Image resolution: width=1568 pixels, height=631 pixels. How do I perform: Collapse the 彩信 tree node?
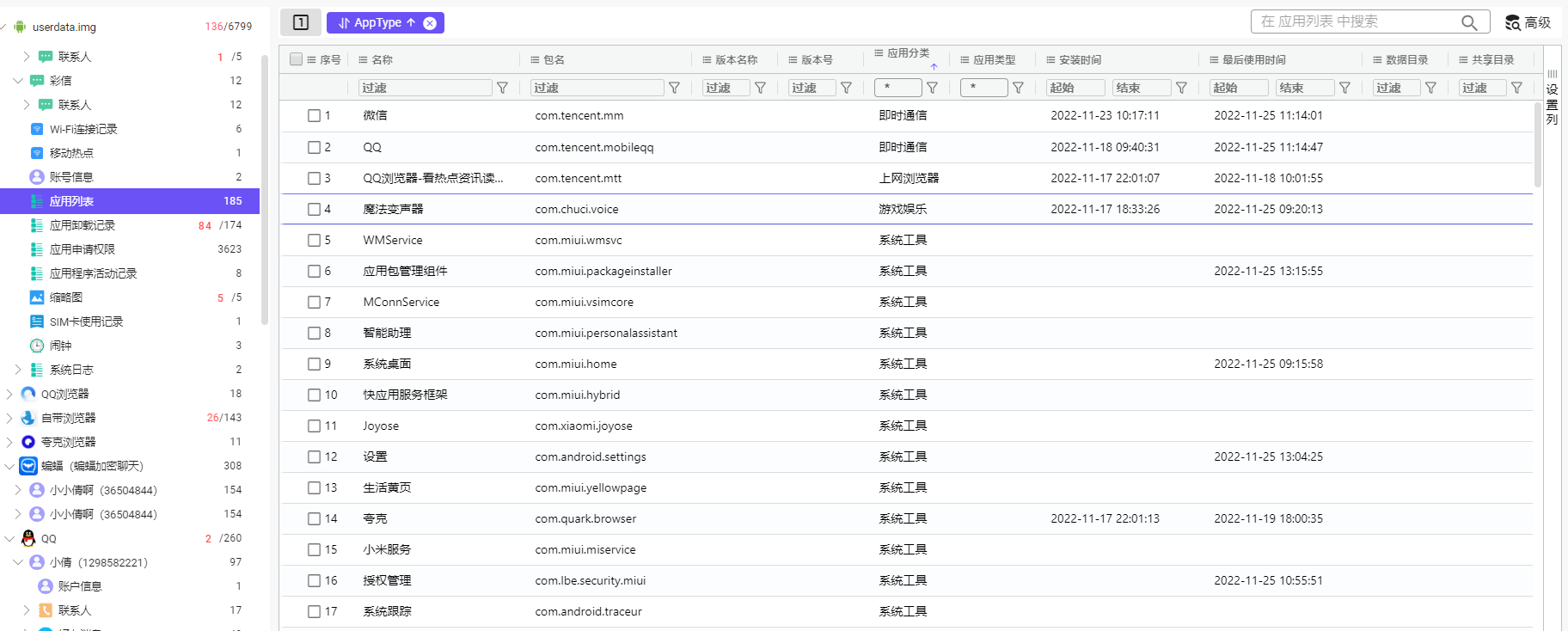click(x=18, y=81)
